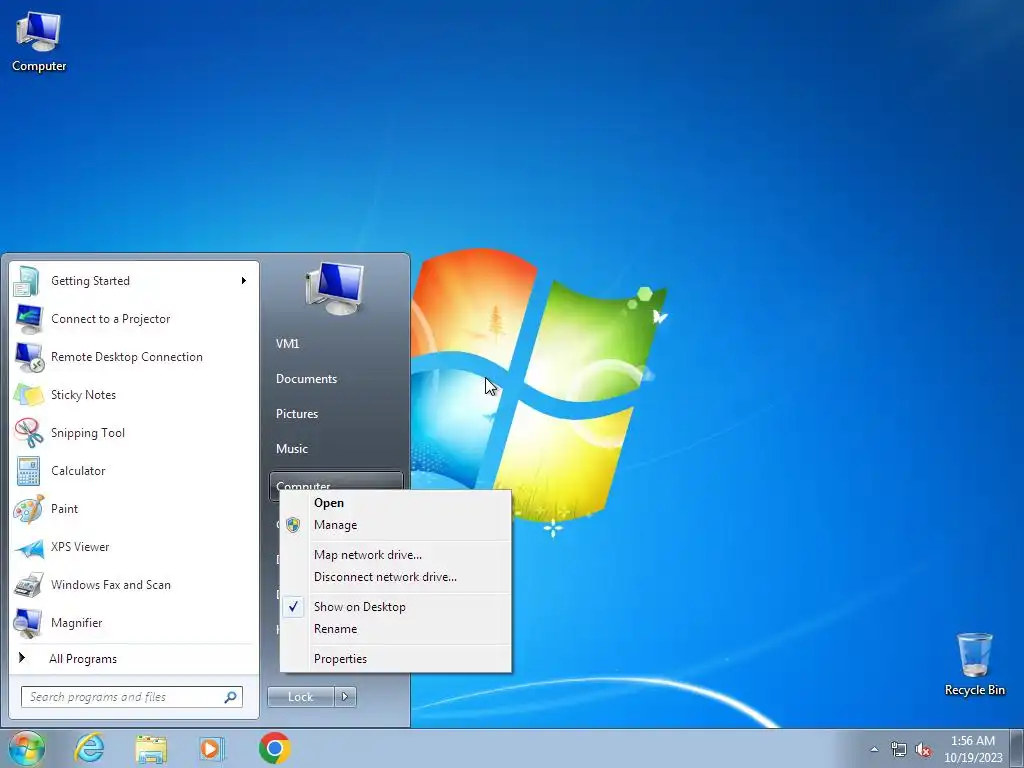
Task: Open the XPS Viewer icon
Action: click(x=29, y=547)
